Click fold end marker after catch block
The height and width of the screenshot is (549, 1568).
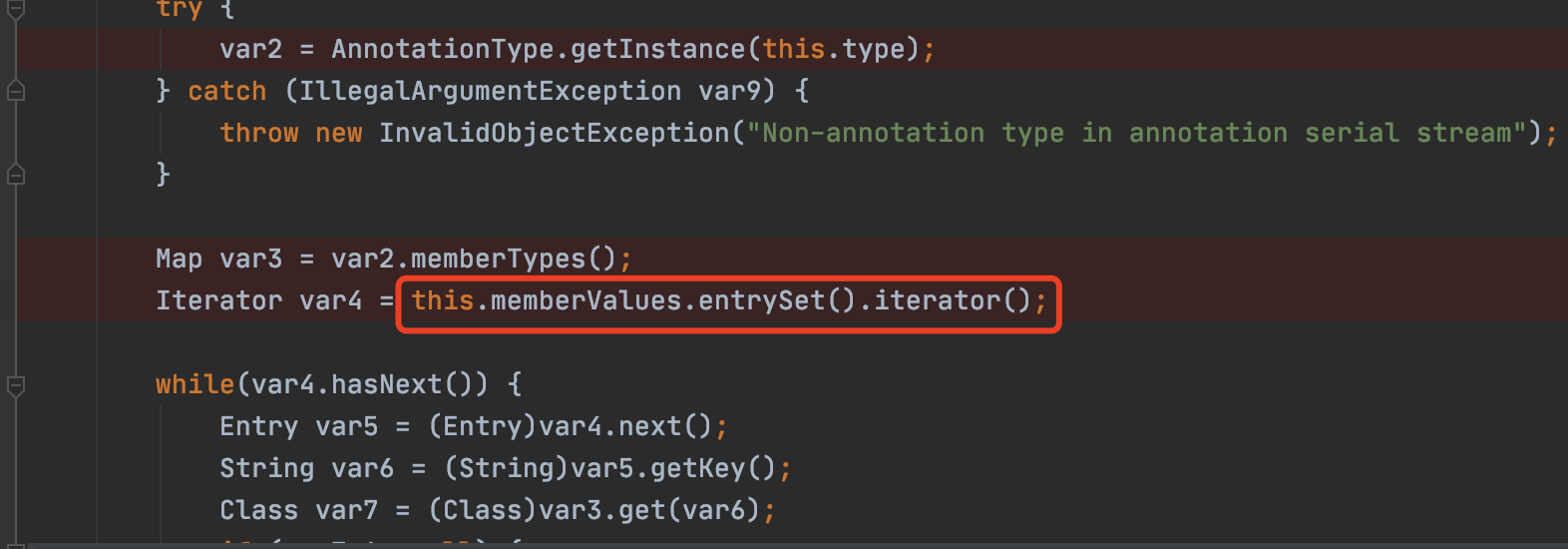click(x=16, y=175)
